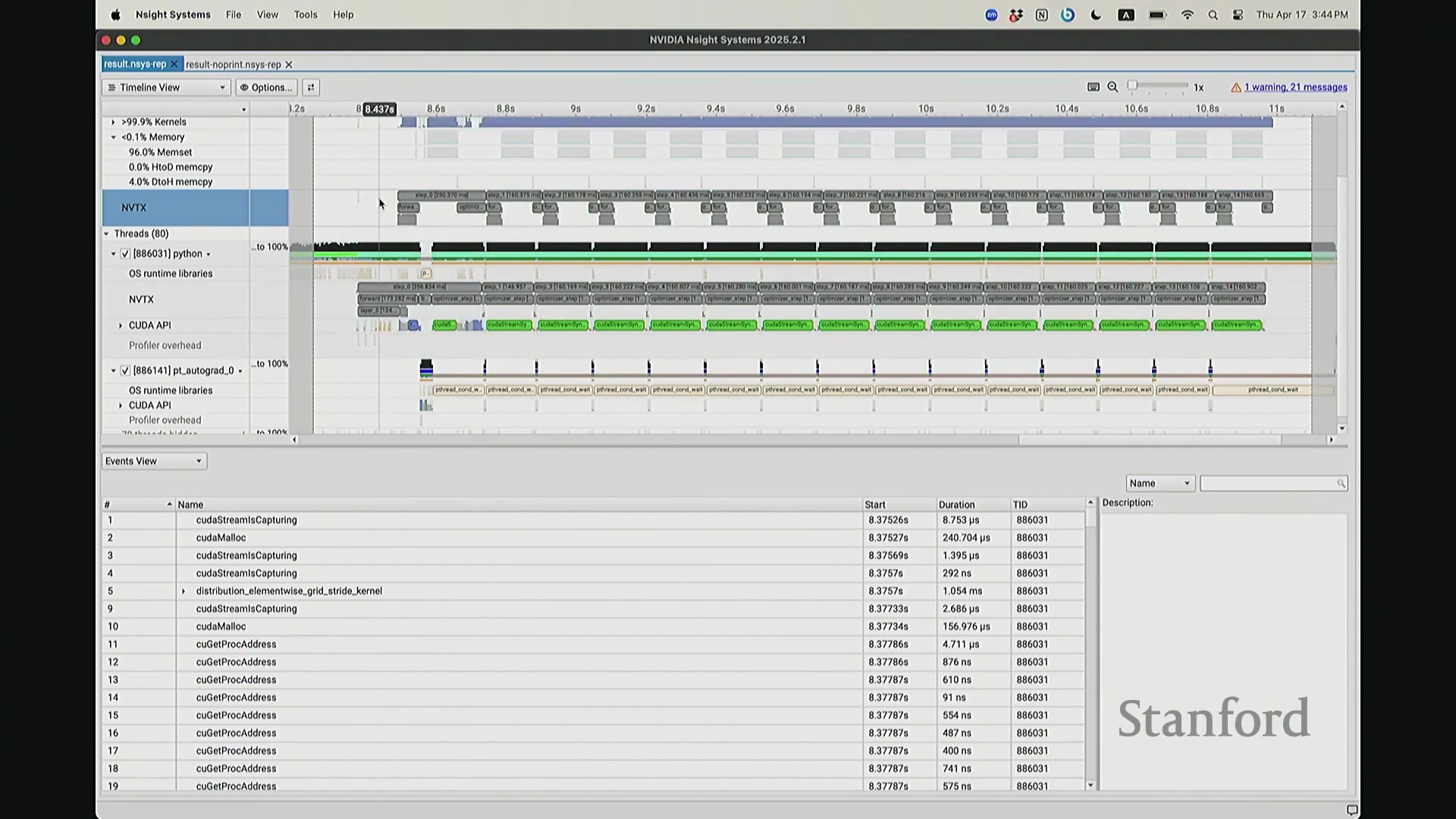Open the Events View dropdown
This screenshot has height=819, width=1456.
(154, 461)
